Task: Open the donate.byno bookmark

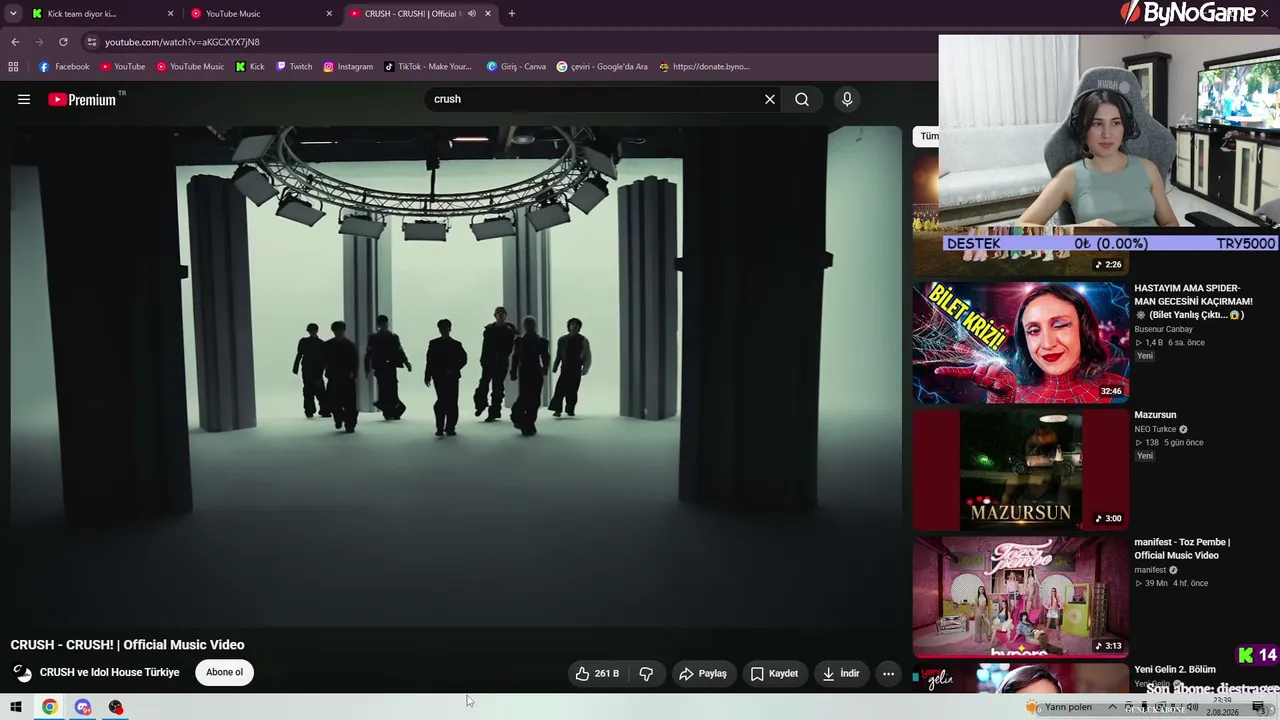Action: point(704,67)
